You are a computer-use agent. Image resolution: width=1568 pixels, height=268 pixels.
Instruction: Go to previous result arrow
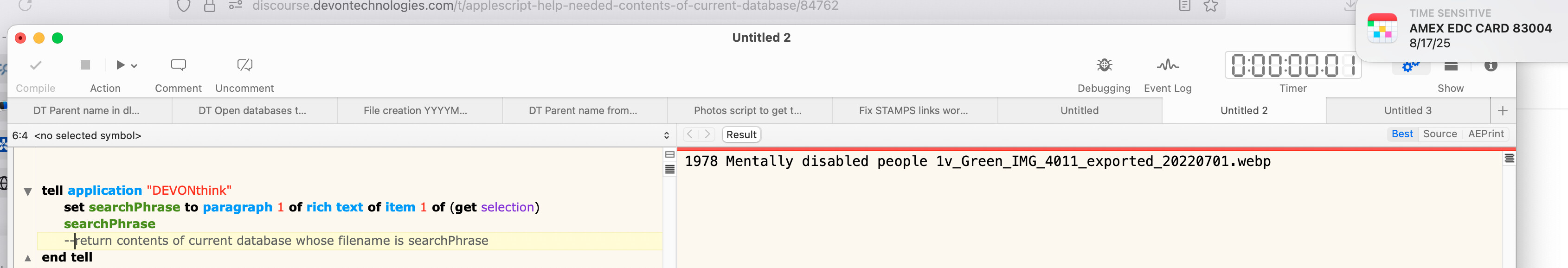[690, 134]
